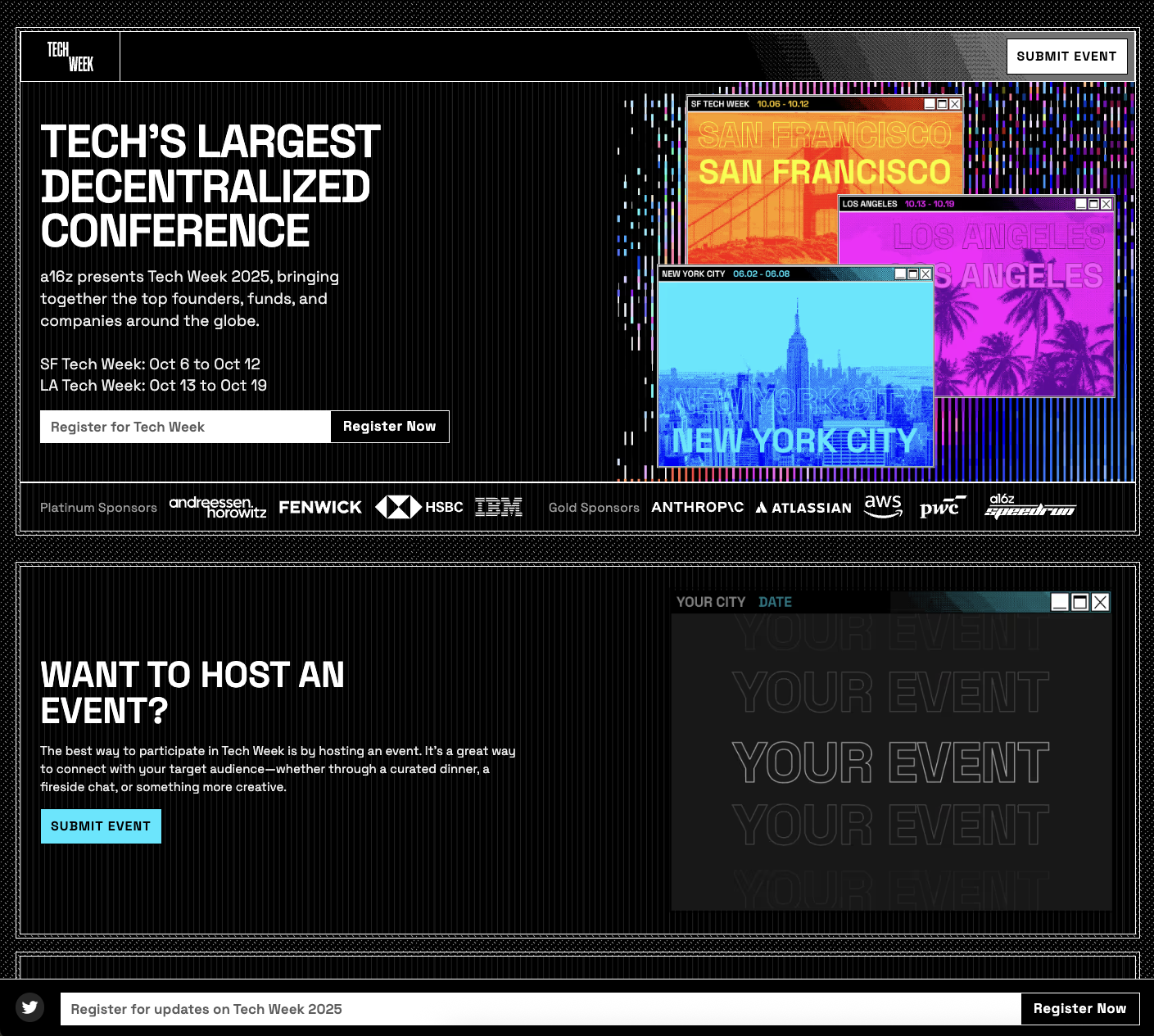Click close icon on New York City window
Image resolution: width=1154 pixels, height=1036 pixels.
[x=925, y=274]
